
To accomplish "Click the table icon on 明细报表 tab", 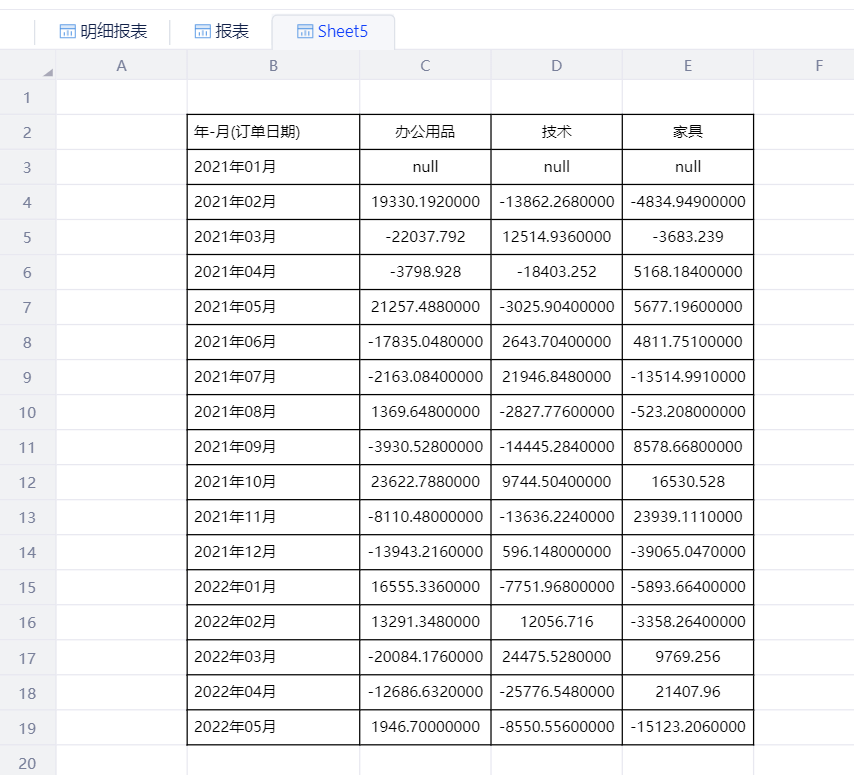I will click(68, 32).
